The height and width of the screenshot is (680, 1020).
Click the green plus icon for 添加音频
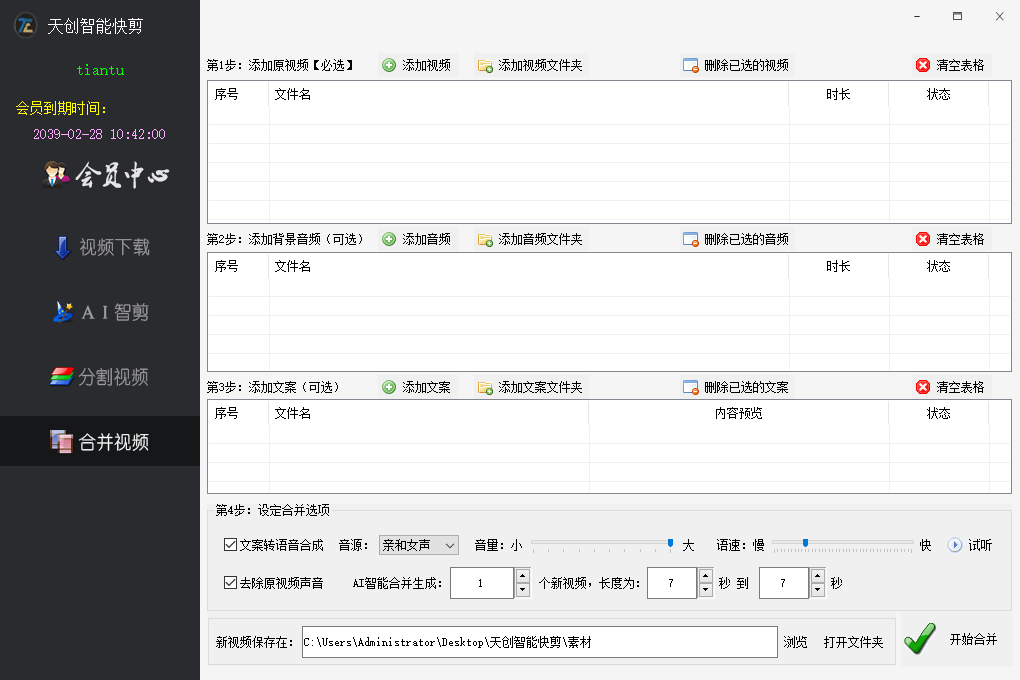pos(389,239)
